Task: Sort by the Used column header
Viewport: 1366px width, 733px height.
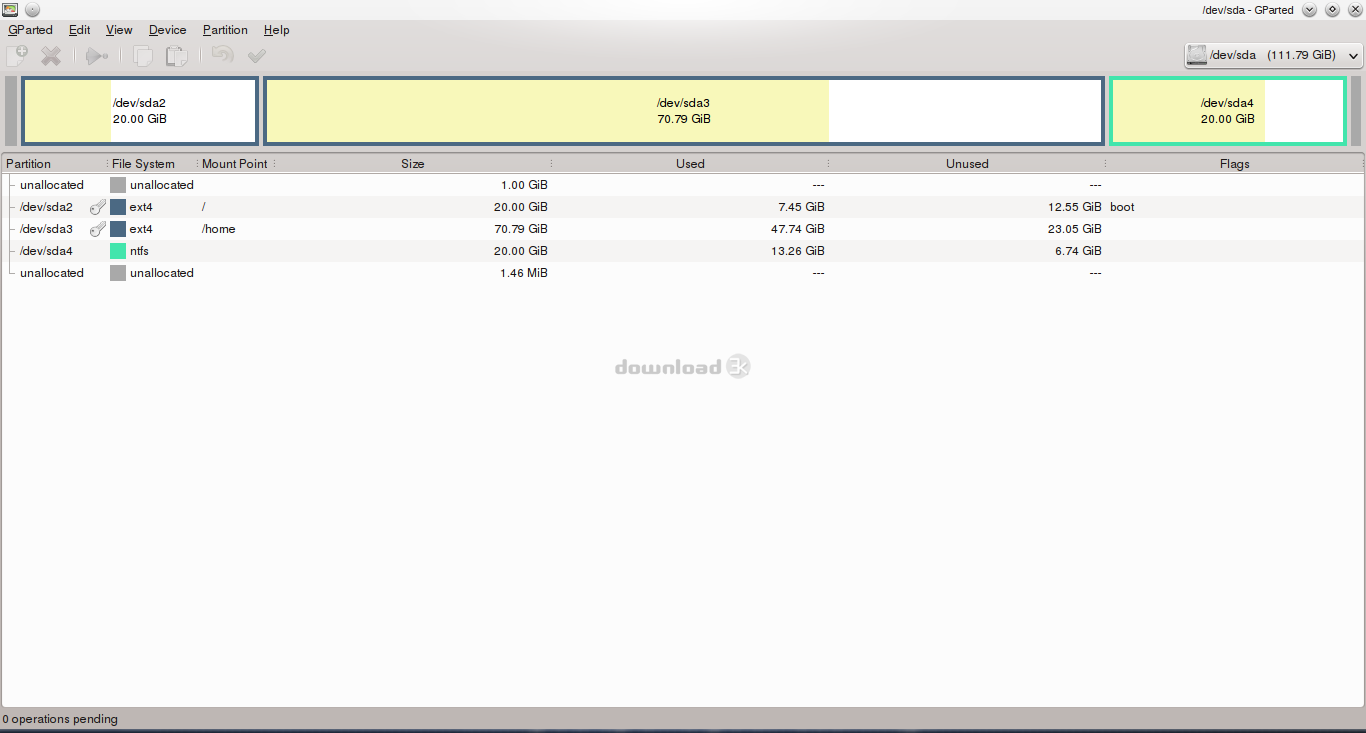Action: point(690,163)
